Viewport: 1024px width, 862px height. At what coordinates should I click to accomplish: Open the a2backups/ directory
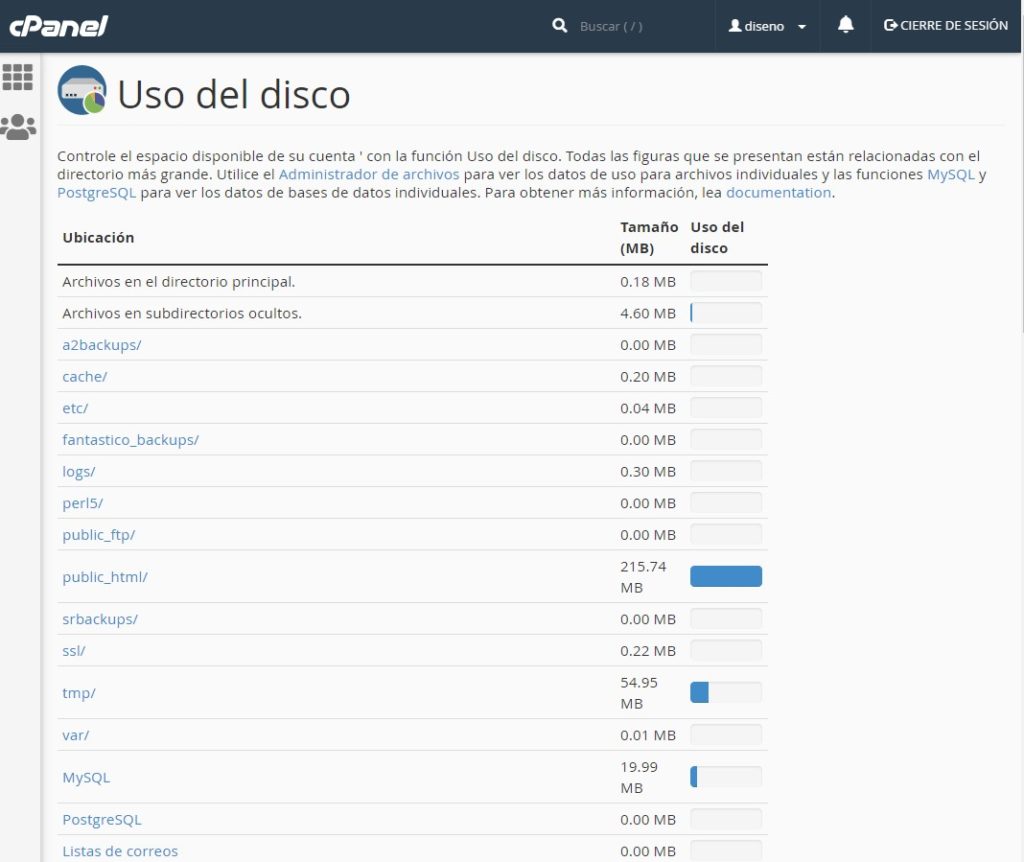coord(102,345)
